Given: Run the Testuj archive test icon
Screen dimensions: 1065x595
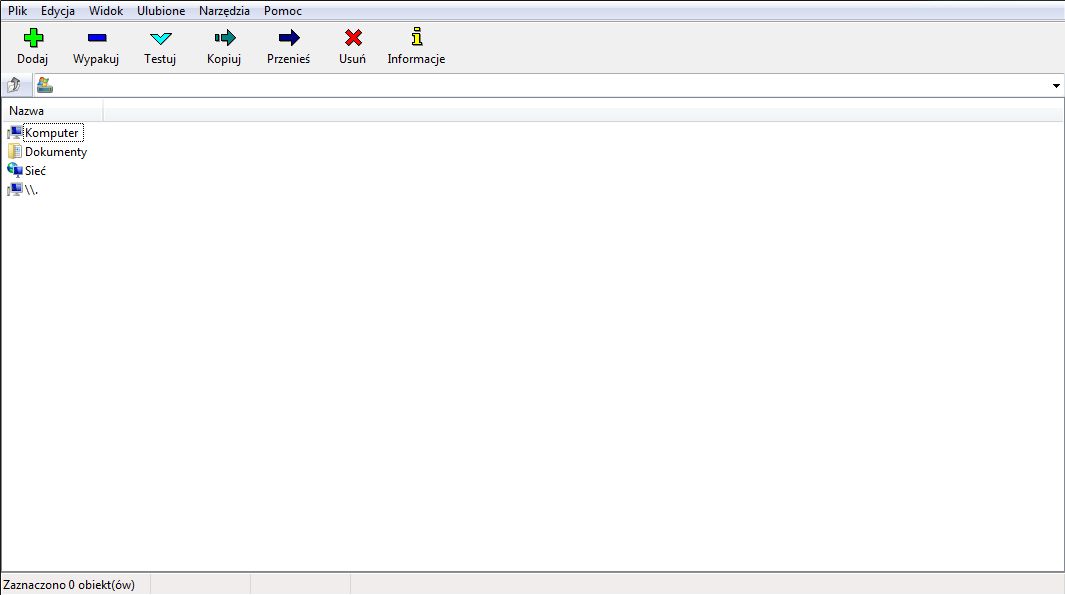Looking at the screenshot, I should 160,38.
